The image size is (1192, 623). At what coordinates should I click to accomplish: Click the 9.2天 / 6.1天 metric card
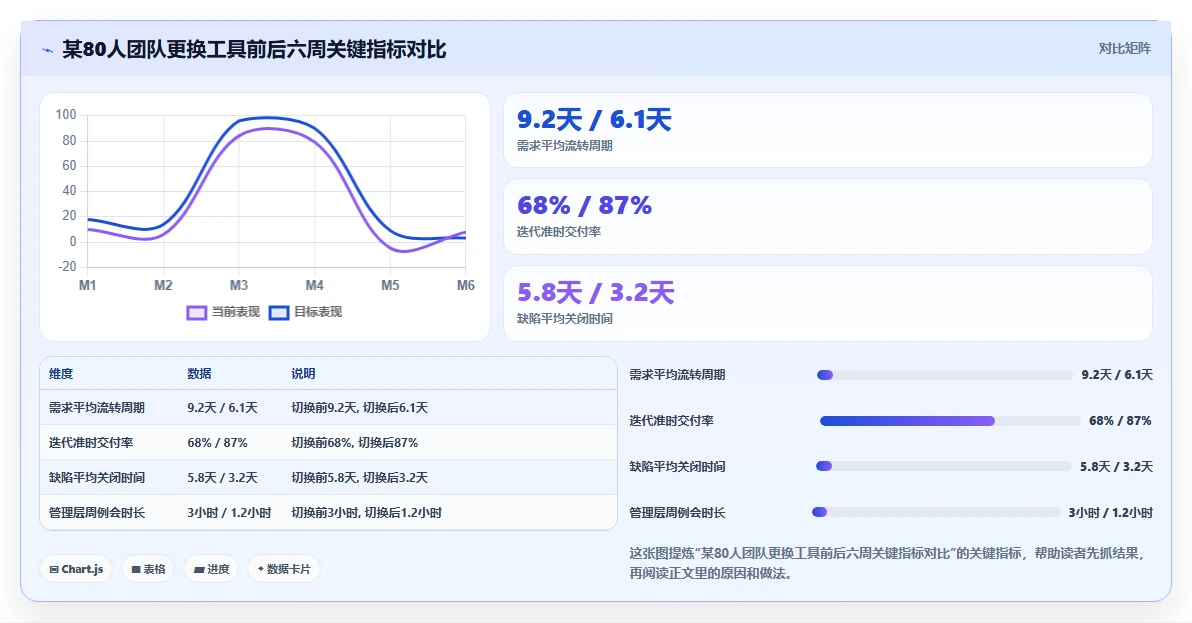point(828,130)
